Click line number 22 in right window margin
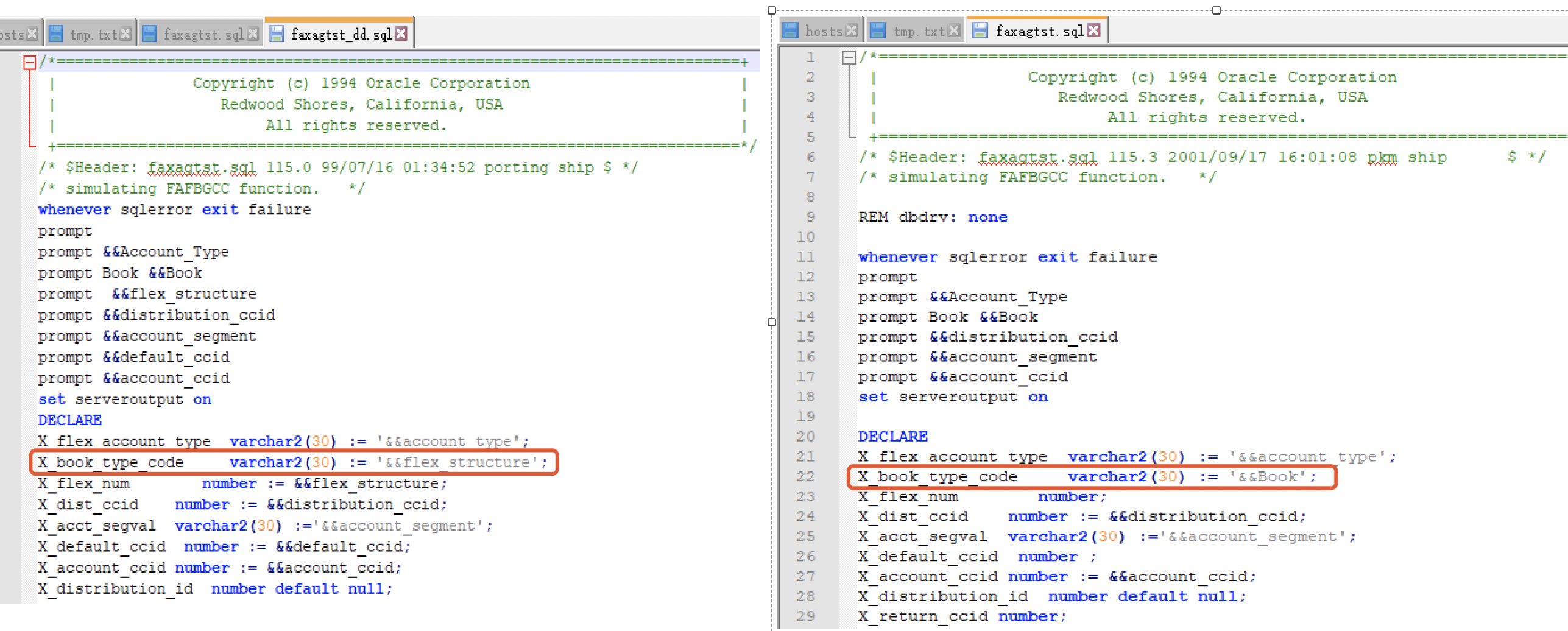Screen dimensions: 1568x631 point(806,476)
